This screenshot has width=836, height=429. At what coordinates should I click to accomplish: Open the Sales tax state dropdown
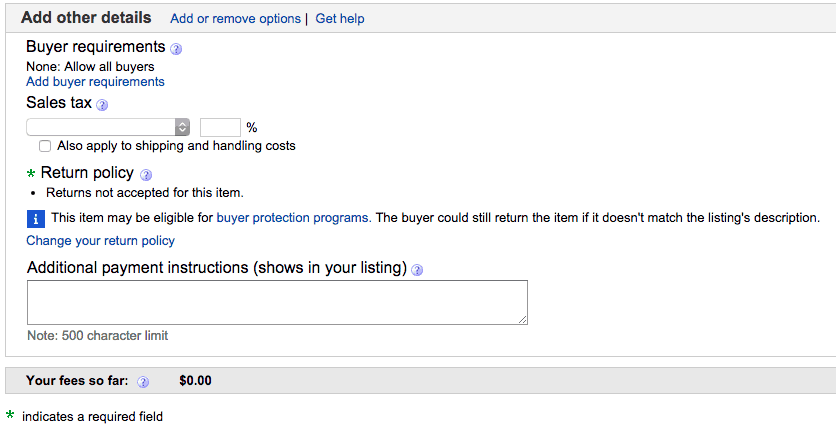coord(108,127)
